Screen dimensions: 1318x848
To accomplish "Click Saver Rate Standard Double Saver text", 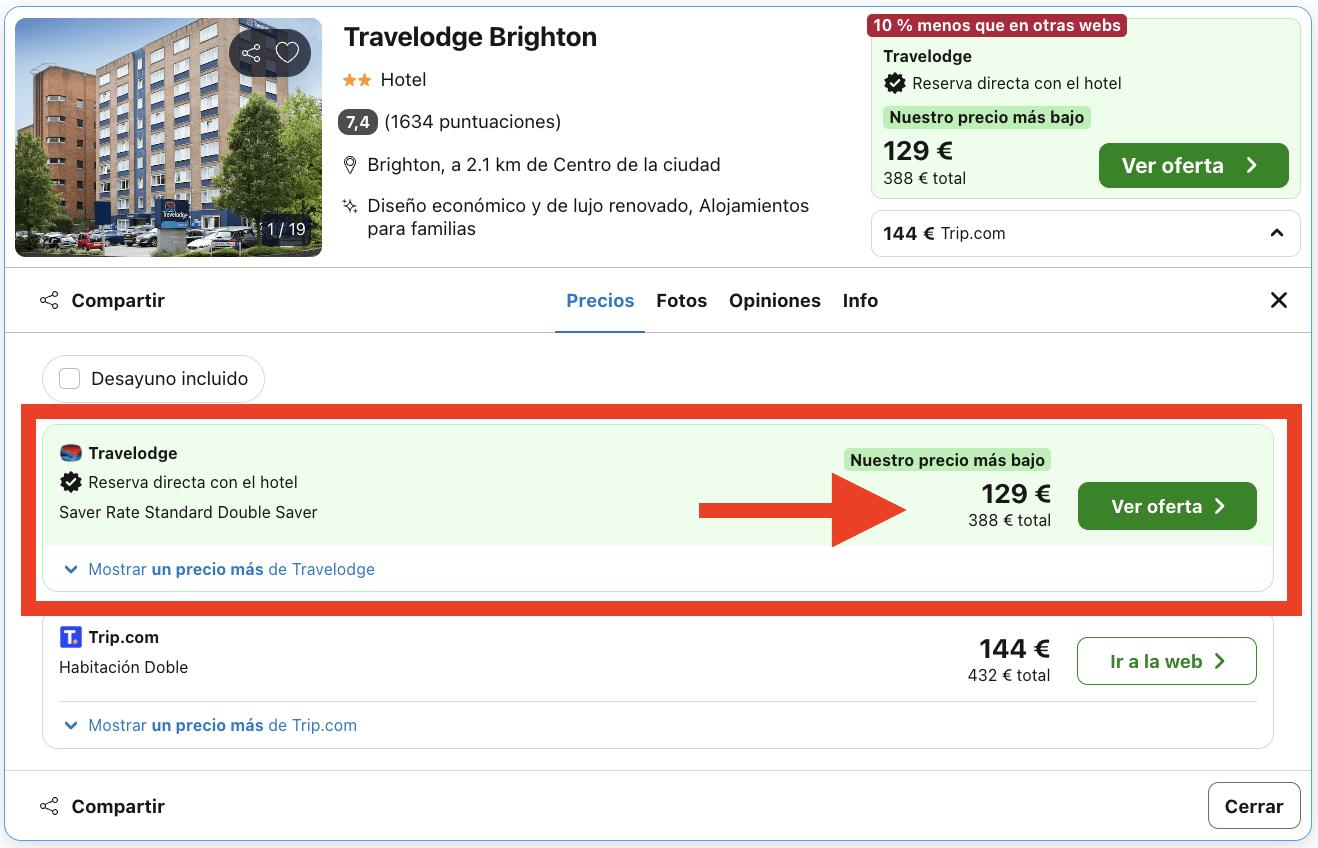I will (188, 512).
